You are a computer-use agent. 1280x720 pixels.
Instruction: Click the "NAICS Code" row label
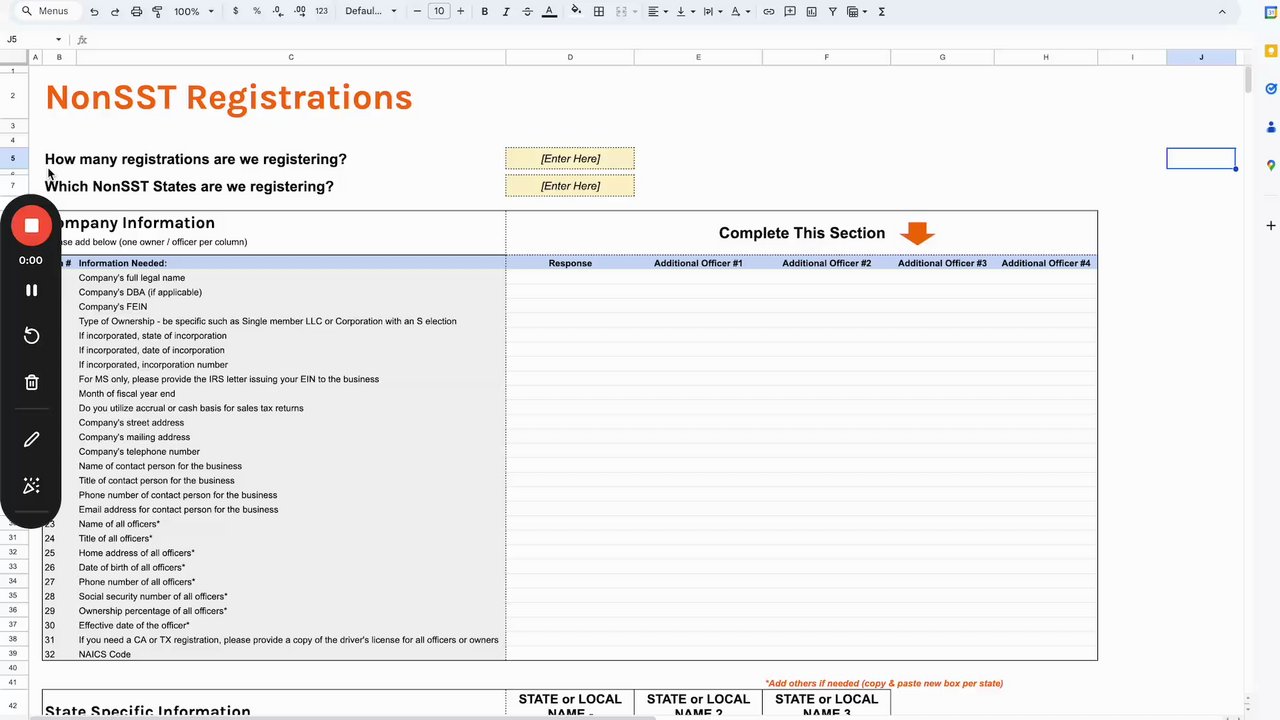(x=105, y=654)
